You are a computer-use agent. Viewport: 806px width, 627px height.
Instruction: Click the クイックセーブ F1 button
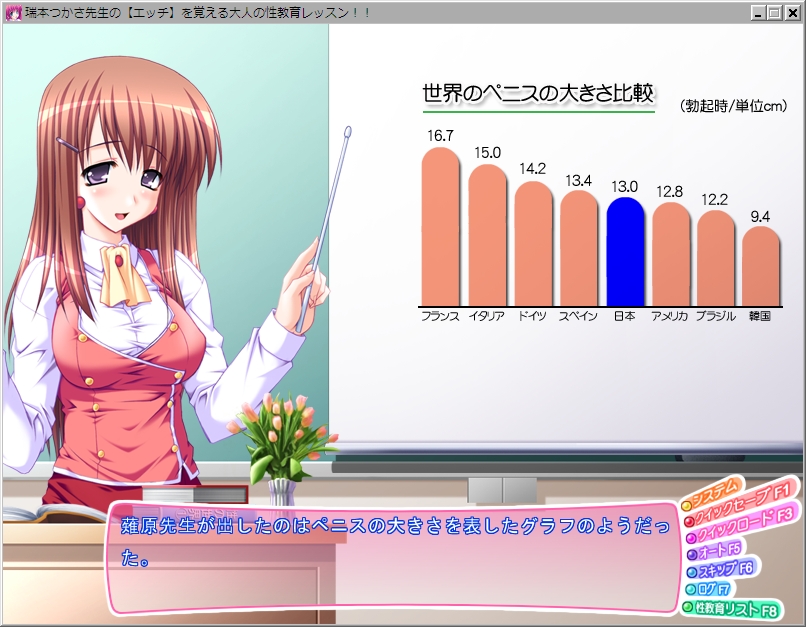tap(742, 504)
